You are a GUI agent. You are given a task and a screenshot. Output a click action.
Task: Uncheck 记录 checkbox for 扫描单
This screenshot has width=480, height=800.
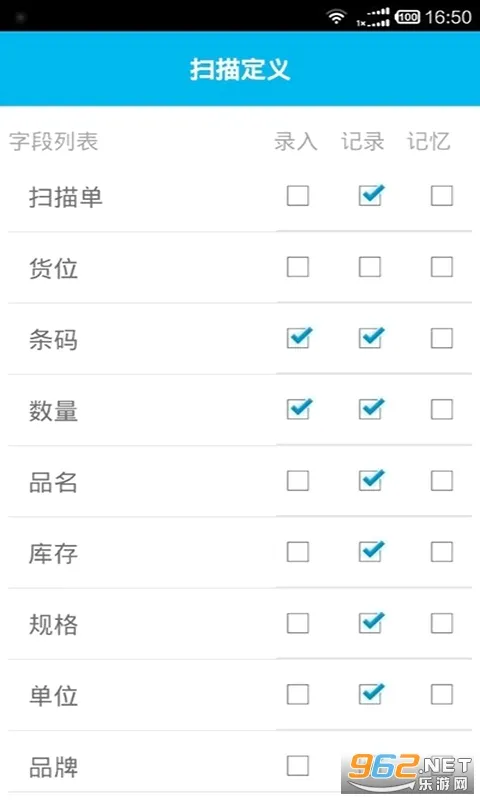click(370, 195)
